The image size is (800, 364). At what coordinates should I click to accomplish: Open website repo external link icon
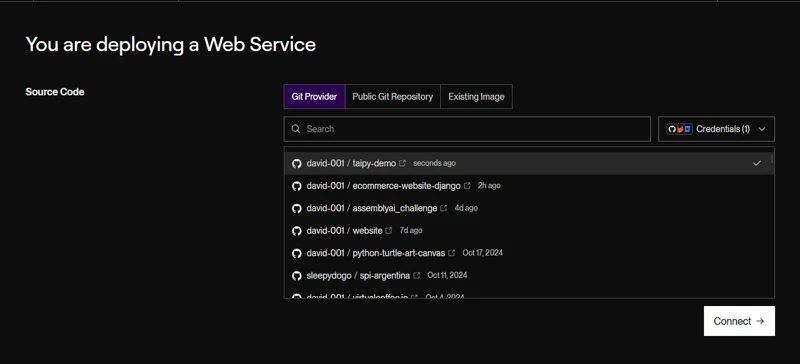(x=389, y=231)
